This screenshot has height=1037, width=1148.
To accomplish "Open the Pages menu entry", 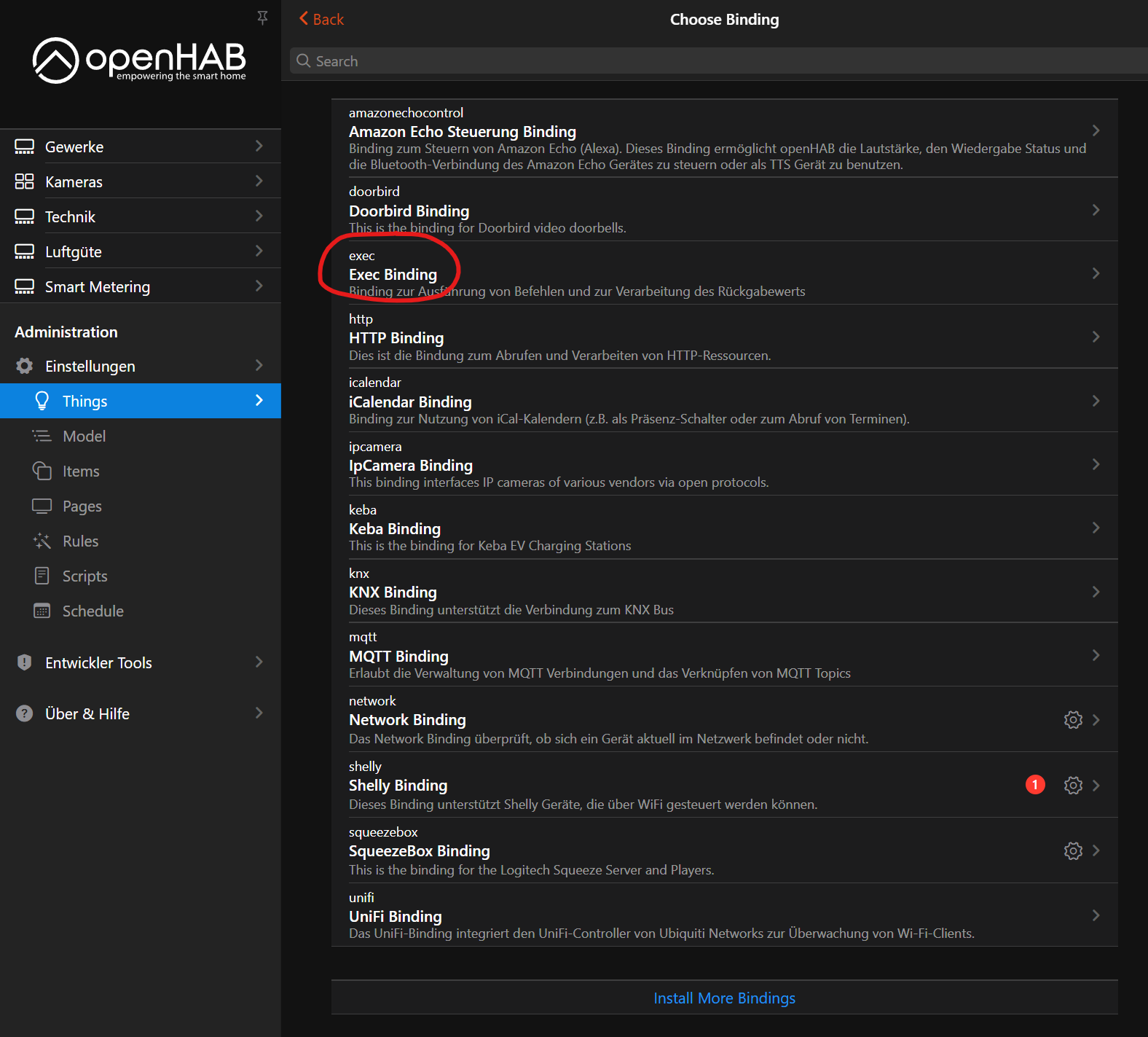I will coord(141,506).
